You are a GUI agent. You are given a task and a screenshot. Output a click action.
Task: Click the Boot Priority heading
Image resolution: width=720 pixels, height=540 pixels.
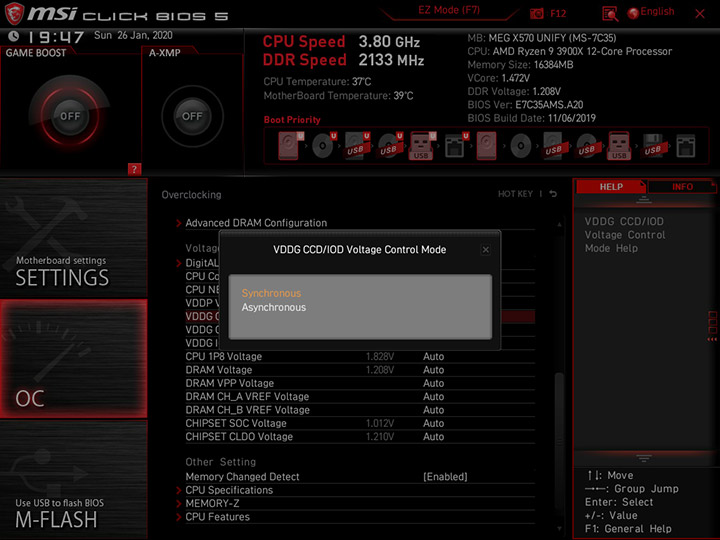click(292, 119)
